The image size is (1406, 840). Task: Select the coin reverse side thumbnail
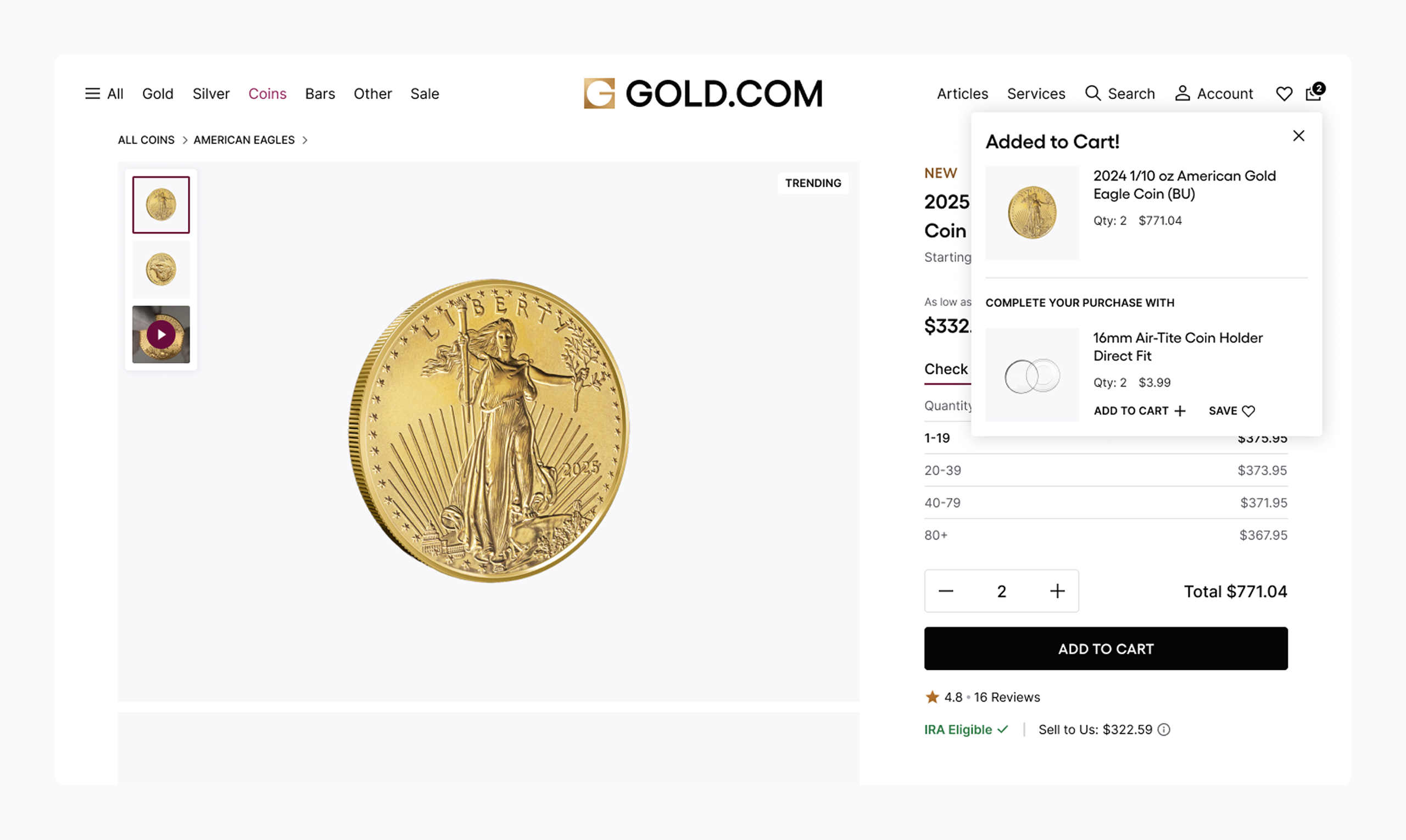pos(161,270)
